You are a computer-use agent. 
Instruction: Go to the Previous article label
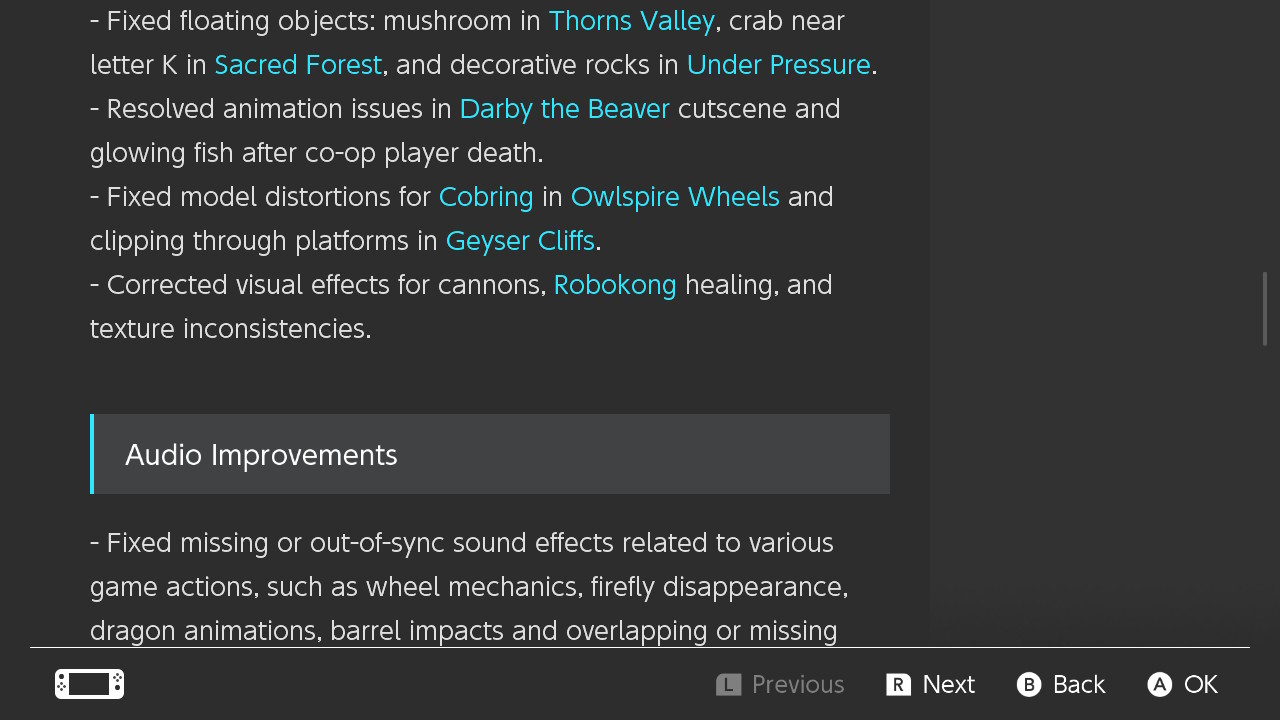point(797,684)
